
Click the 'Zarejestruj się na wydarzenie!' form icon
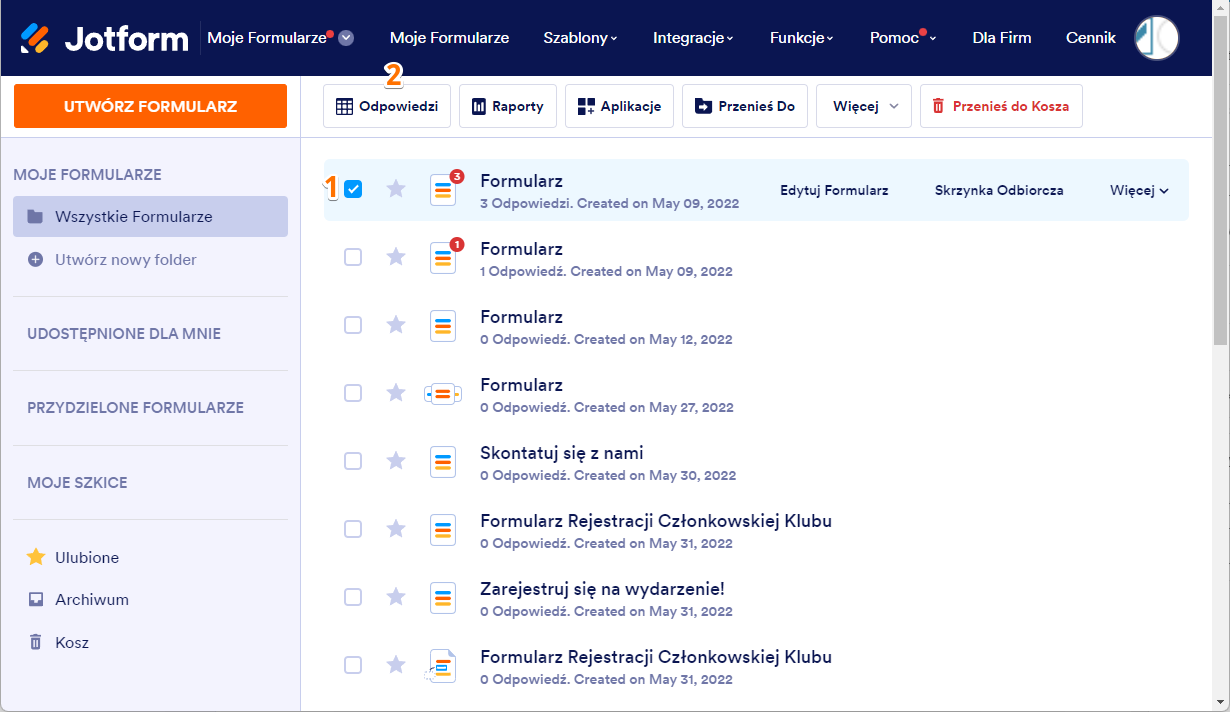pos(442,597)
